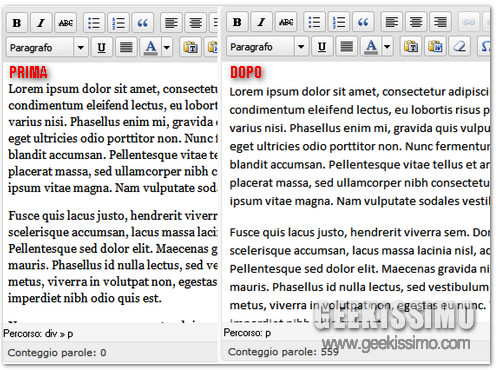This screenshot has height=370, width=500.
Task: Insert bulleted list in left editor
Action: pyautogui.click(x=94, y=23)
